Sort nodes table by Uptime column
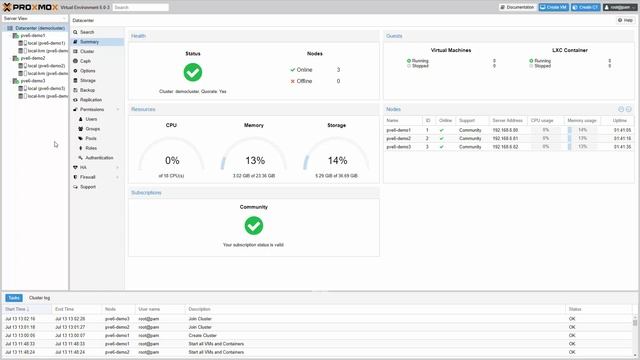640x360 pixels. (x=620, y=121)
